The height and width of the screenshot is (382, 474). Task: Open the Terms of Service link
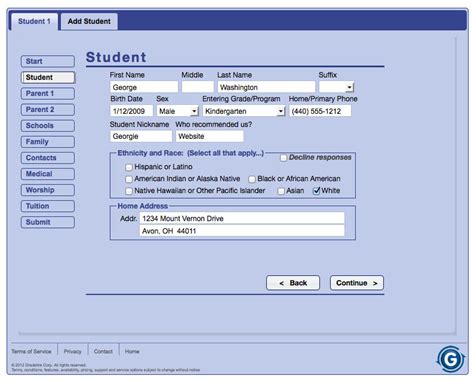(31, 351)
